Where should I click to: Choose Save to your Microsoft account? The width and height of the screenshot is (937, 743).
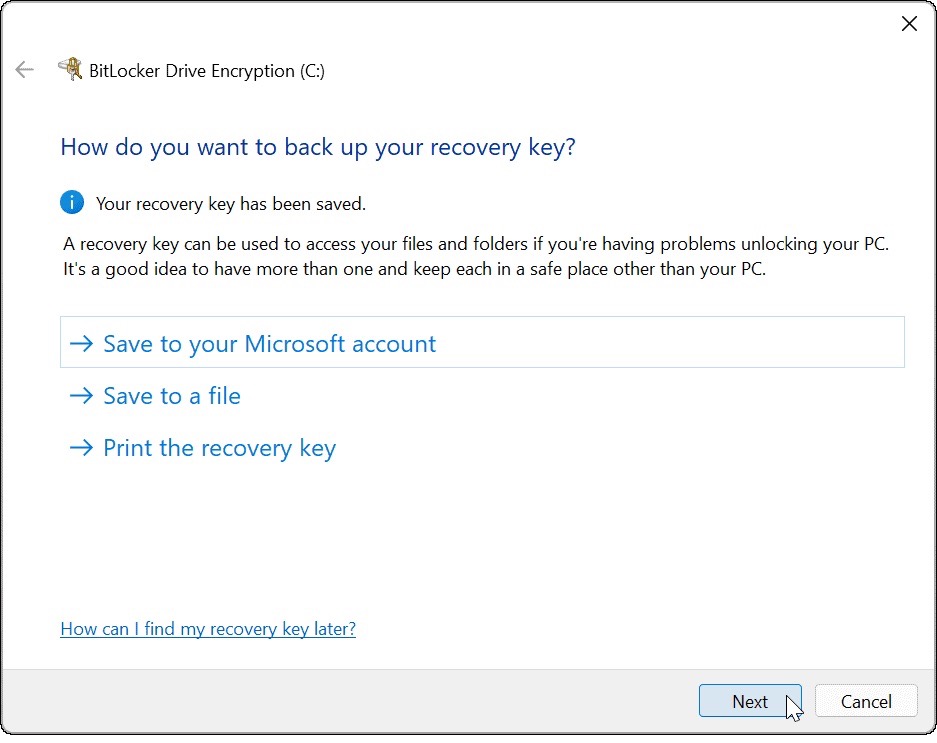tap(270, 344)
